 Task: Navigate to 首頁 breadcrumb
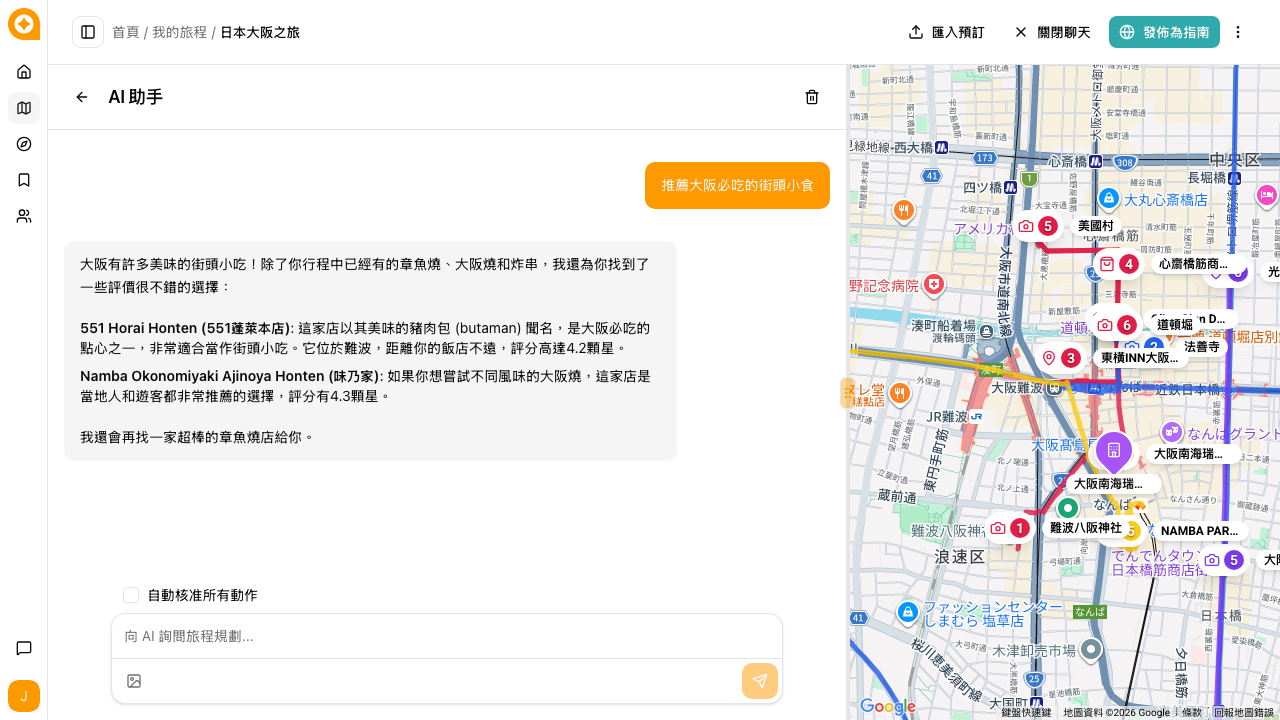pos(126,32)
